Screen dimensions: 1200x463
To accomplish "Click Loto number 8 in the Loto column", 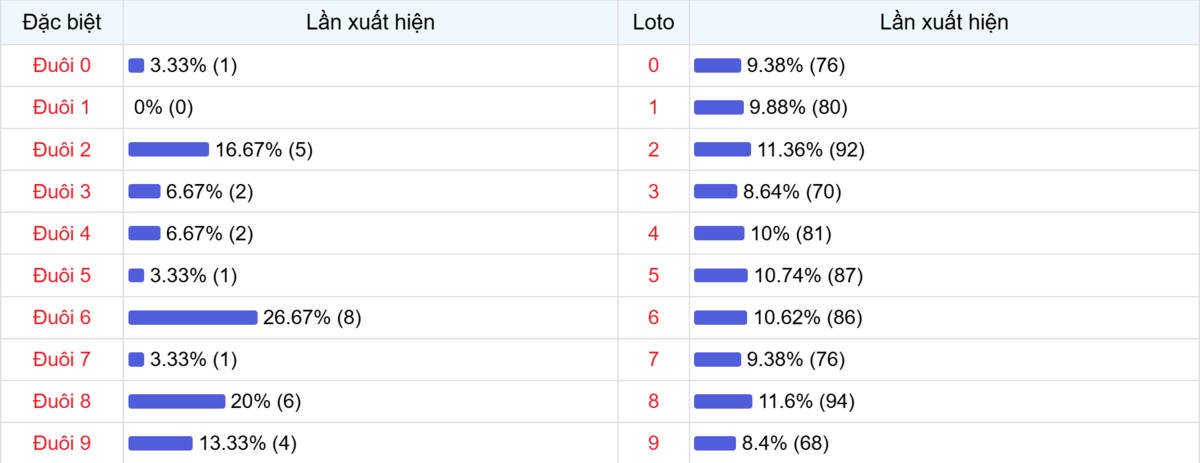I will [x=654, y=401].
